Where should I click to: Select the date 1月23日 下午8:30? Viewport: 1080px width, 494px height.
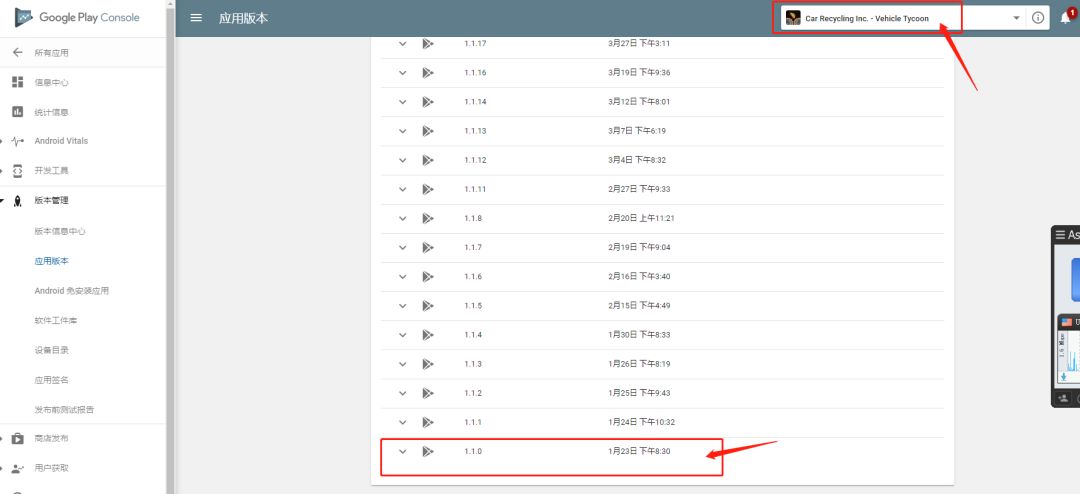(639, 452)
